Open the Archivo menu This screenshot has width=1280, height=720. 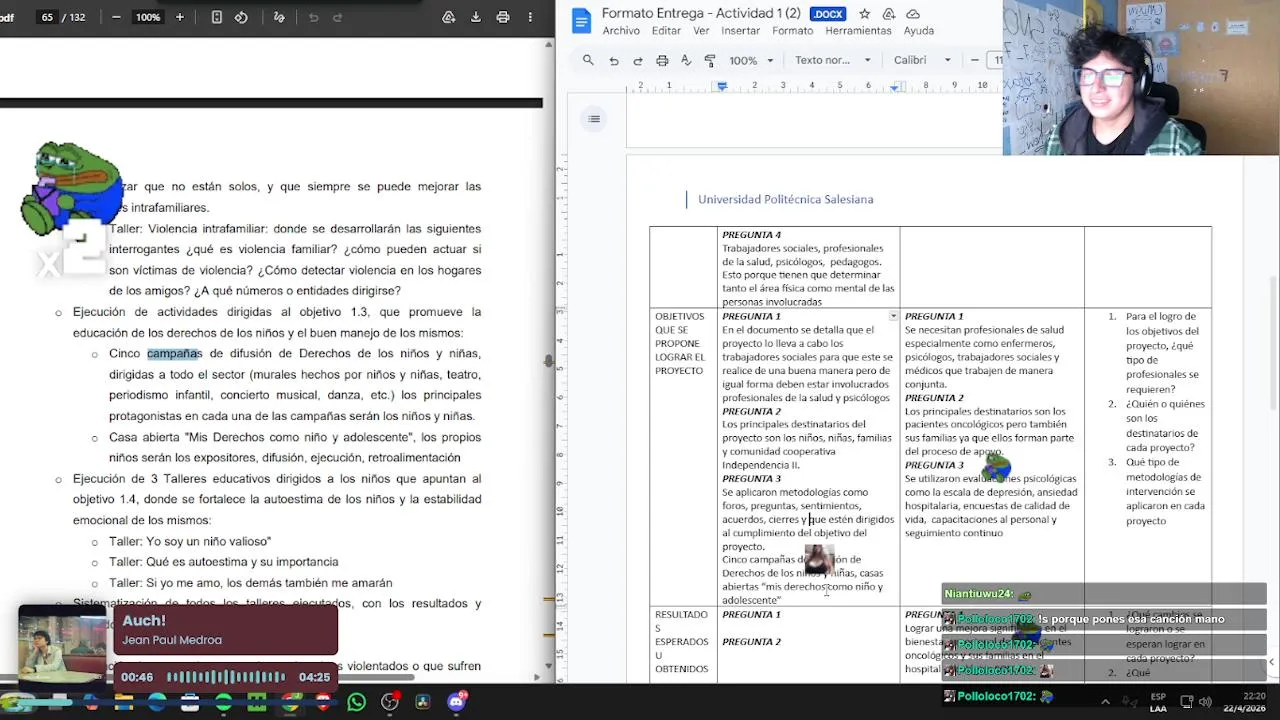tap(621, 31)
